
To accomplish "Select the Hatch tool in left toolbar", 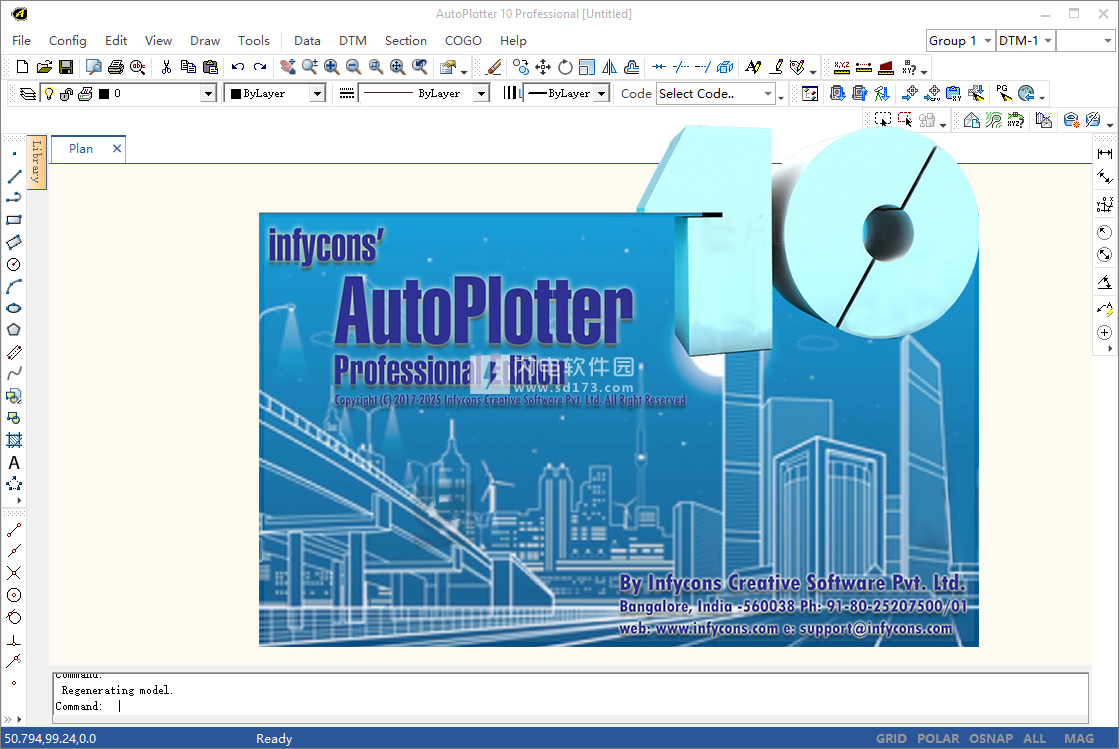I will pos(14,440).
